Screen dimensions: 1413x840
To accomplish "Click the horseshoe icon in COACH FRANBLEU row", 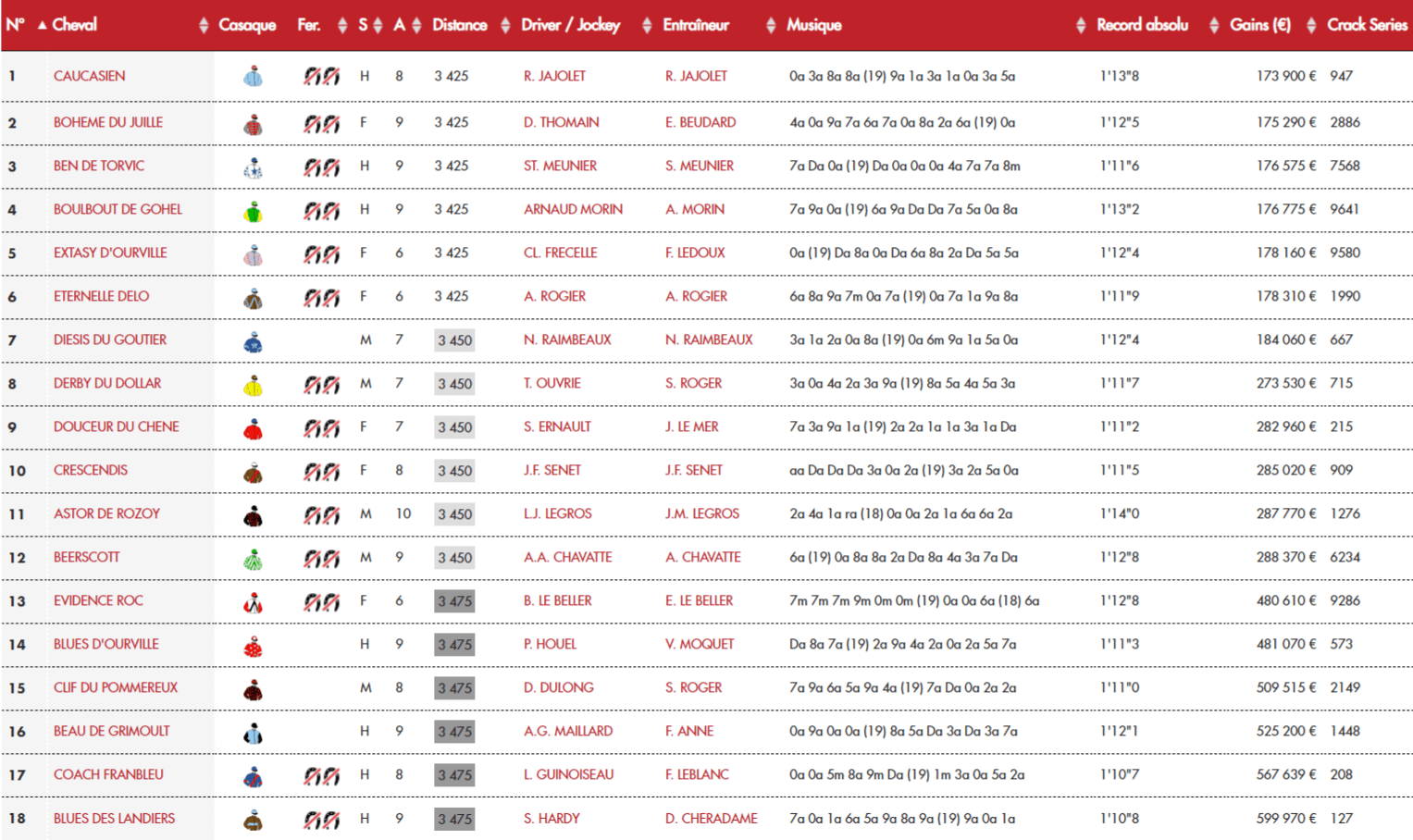I will [321, 775].
